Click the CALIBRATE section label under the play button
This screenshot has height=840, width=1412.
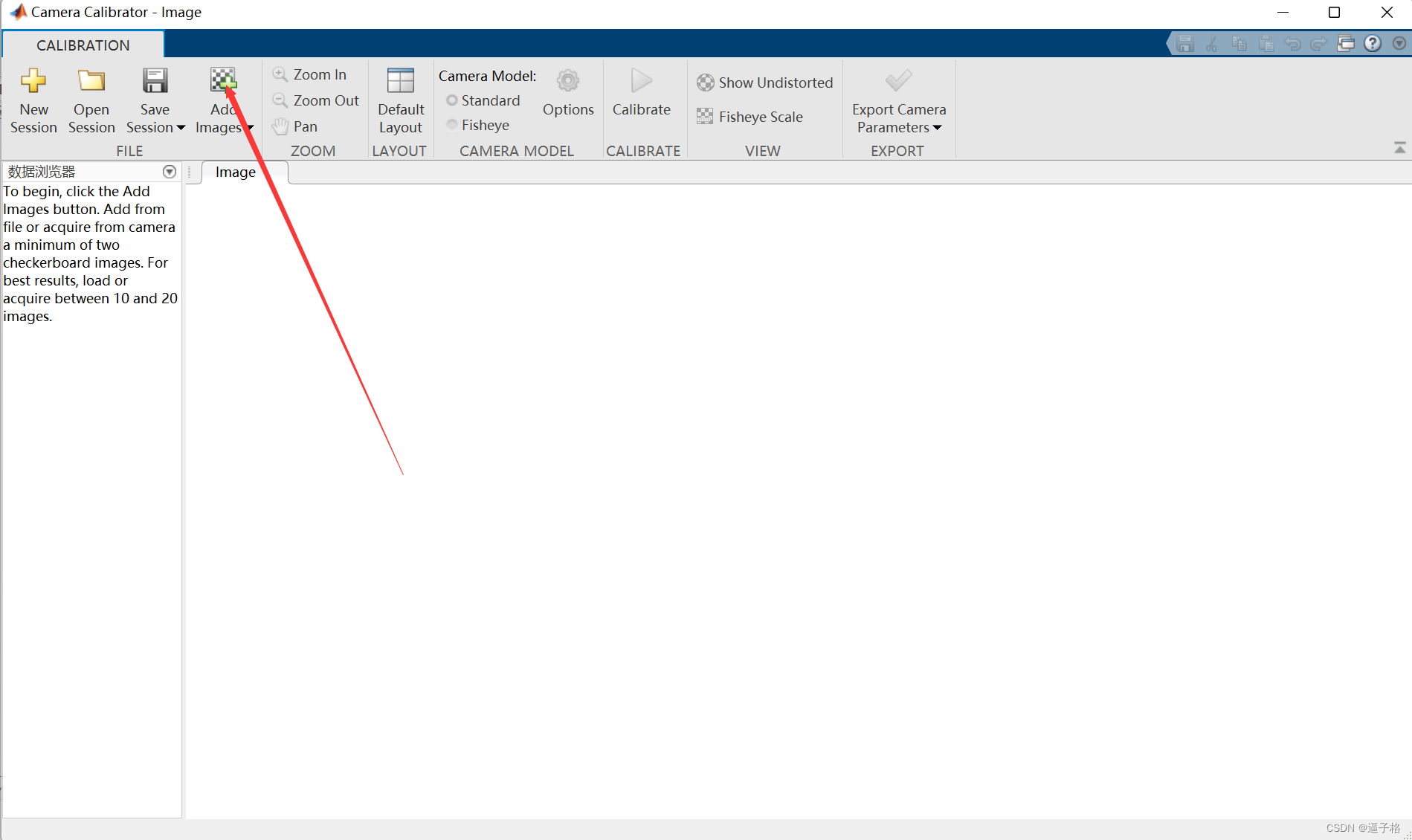pos(643,151)
